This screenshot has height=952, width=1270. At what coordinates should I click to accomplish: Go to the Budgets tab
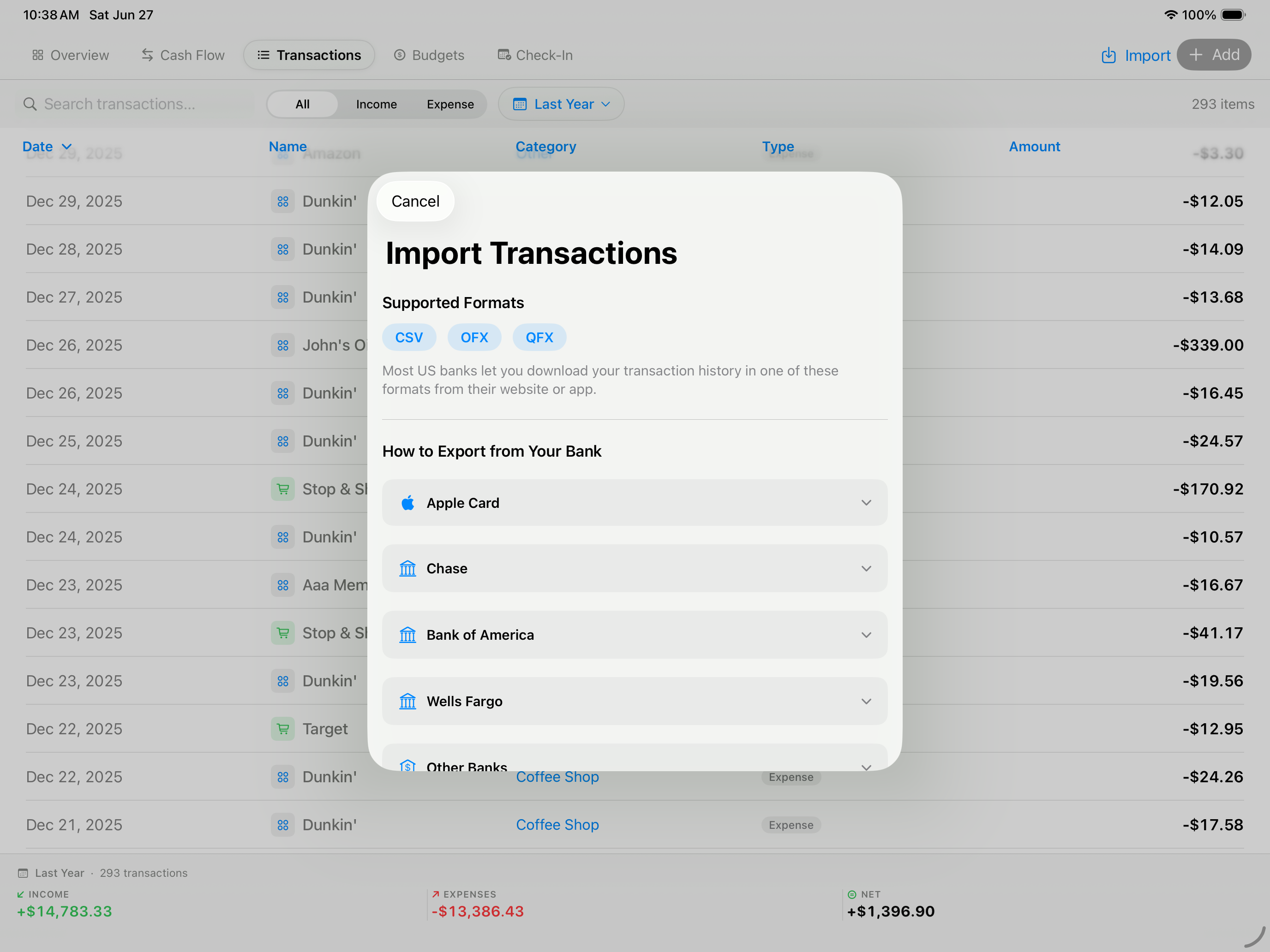click(x=429, y=55)
